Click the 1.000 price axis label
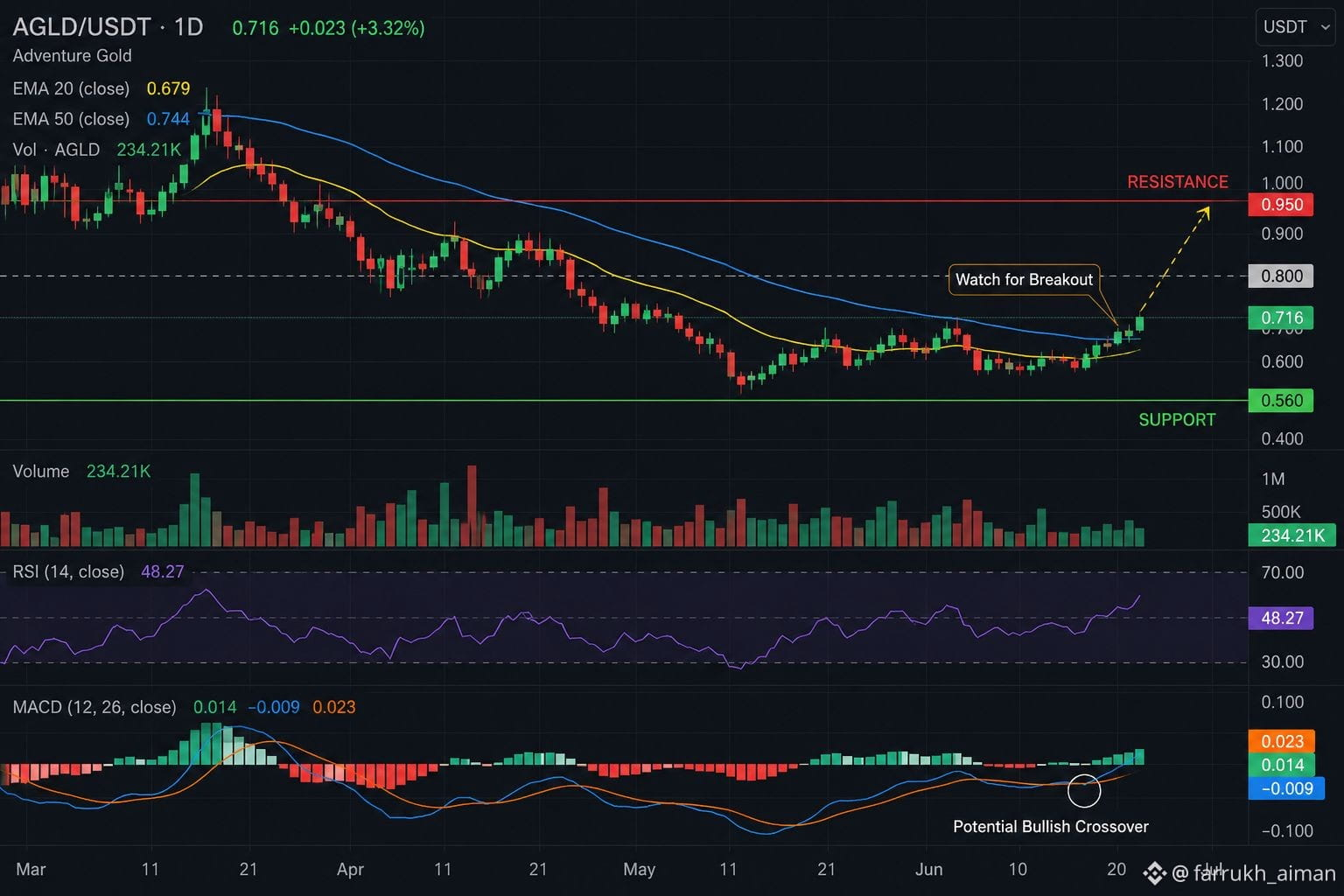Screen dimensions: 1344x896 pos(1282,183)
